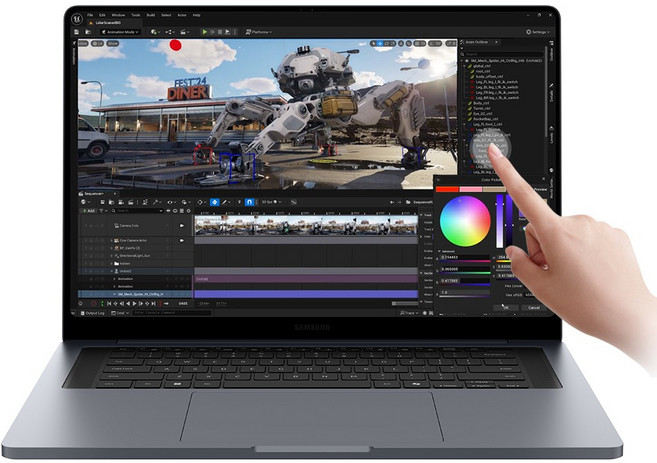Click the color wheel
Image resolution: width=657 pixels, height=463 pixels.
pos(465,221)
